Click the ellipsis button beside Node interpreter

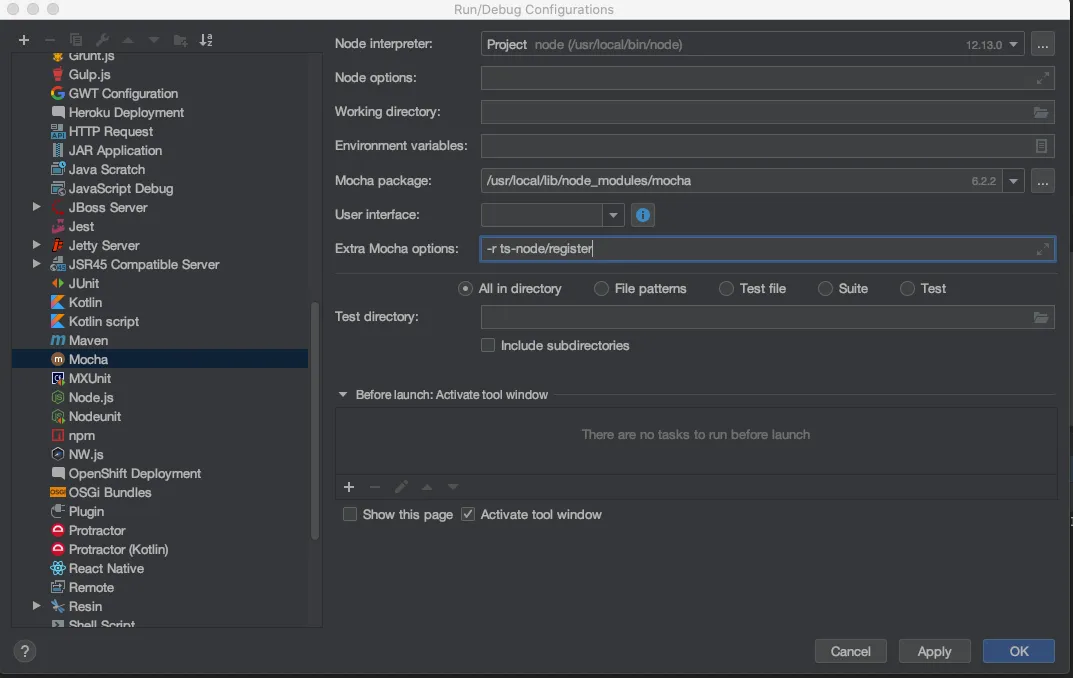(x=1042, y=44)
